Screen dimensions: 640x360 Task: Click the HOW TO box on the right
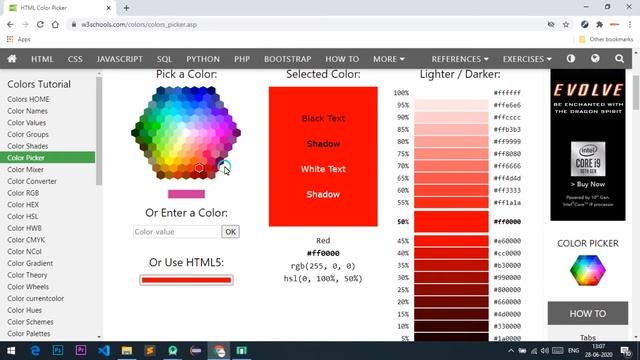[x=588, y=313]
